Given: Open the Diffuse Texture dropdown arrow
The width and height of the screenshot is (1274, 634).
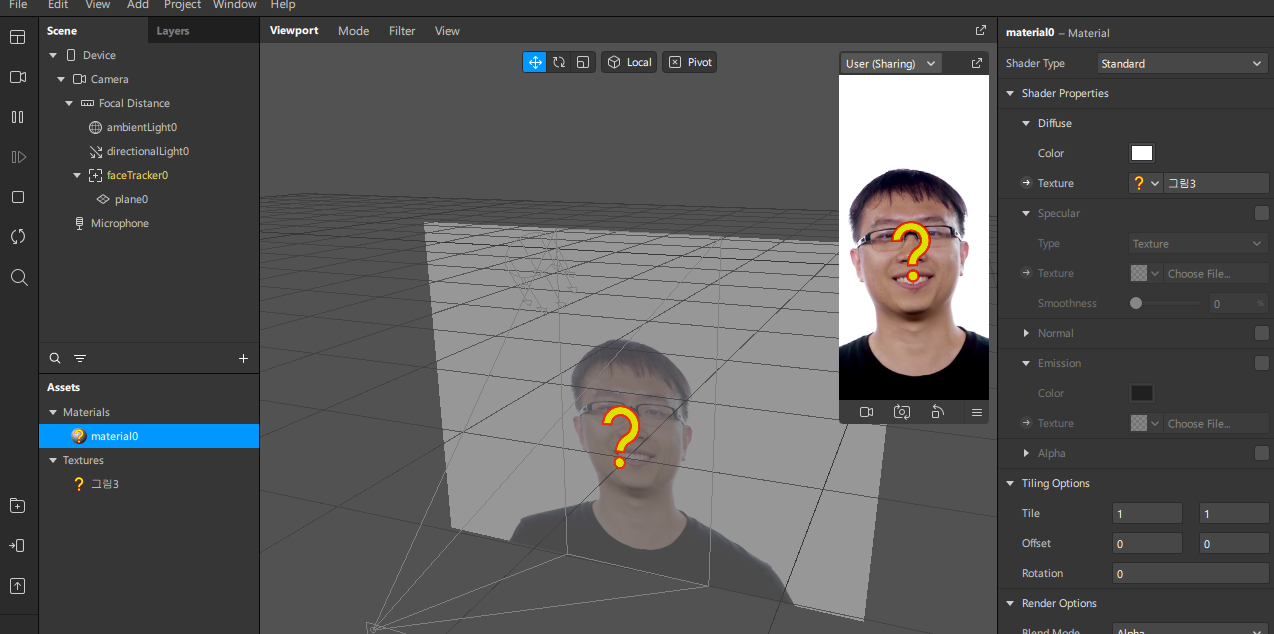Looking at the screenshot, I should (x=1156, y=183).
